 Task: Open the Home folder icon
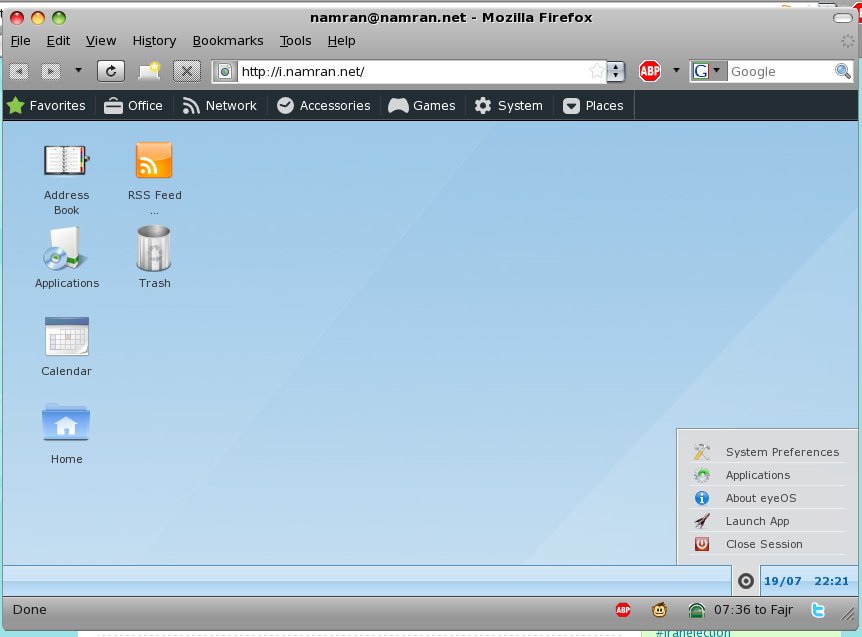click(x=66, y=423)
